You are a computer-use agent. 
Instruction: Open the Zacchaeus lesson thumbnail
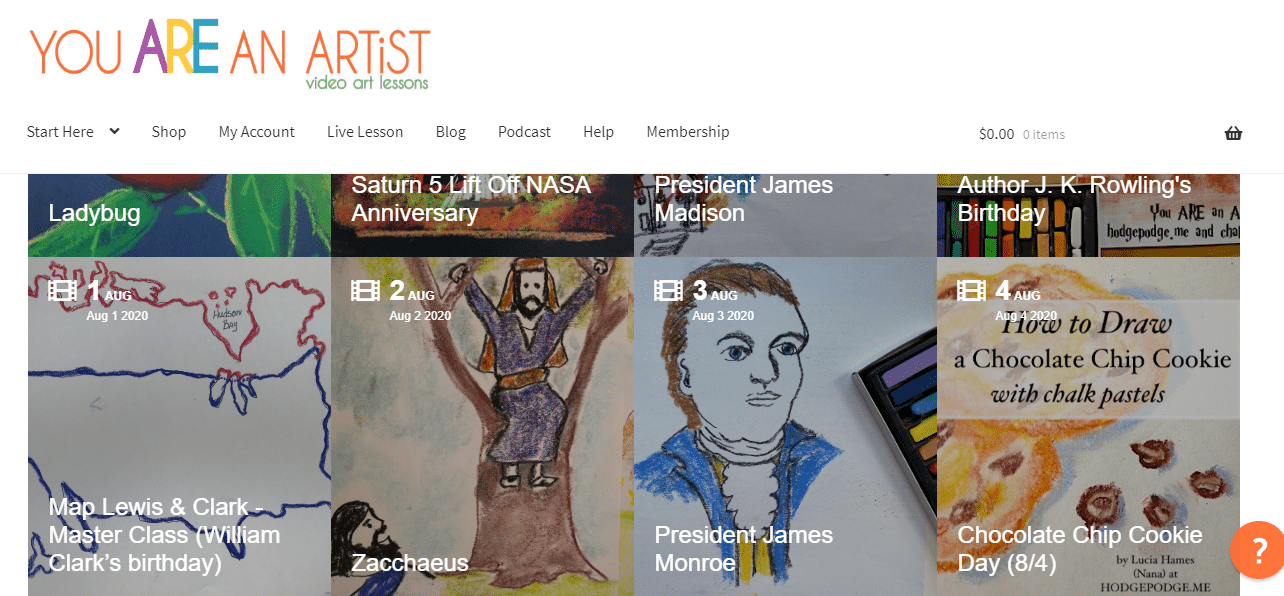point(482,427)
